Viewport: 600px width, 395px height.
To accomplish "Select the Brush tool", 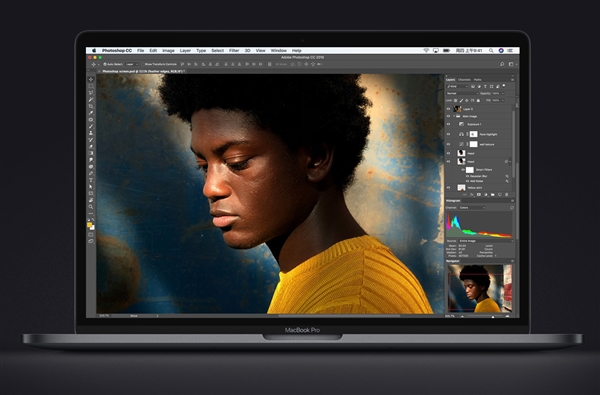I will (91, 126).
